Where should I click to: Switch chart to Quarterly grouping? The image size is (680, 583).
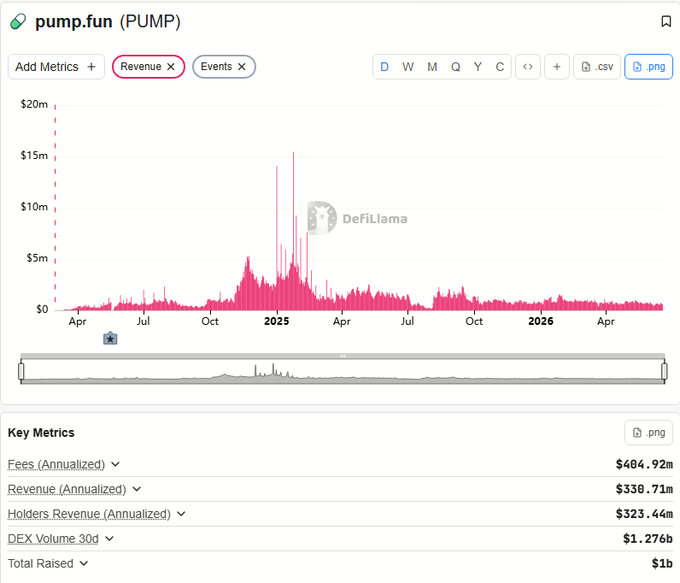point(455,67)
